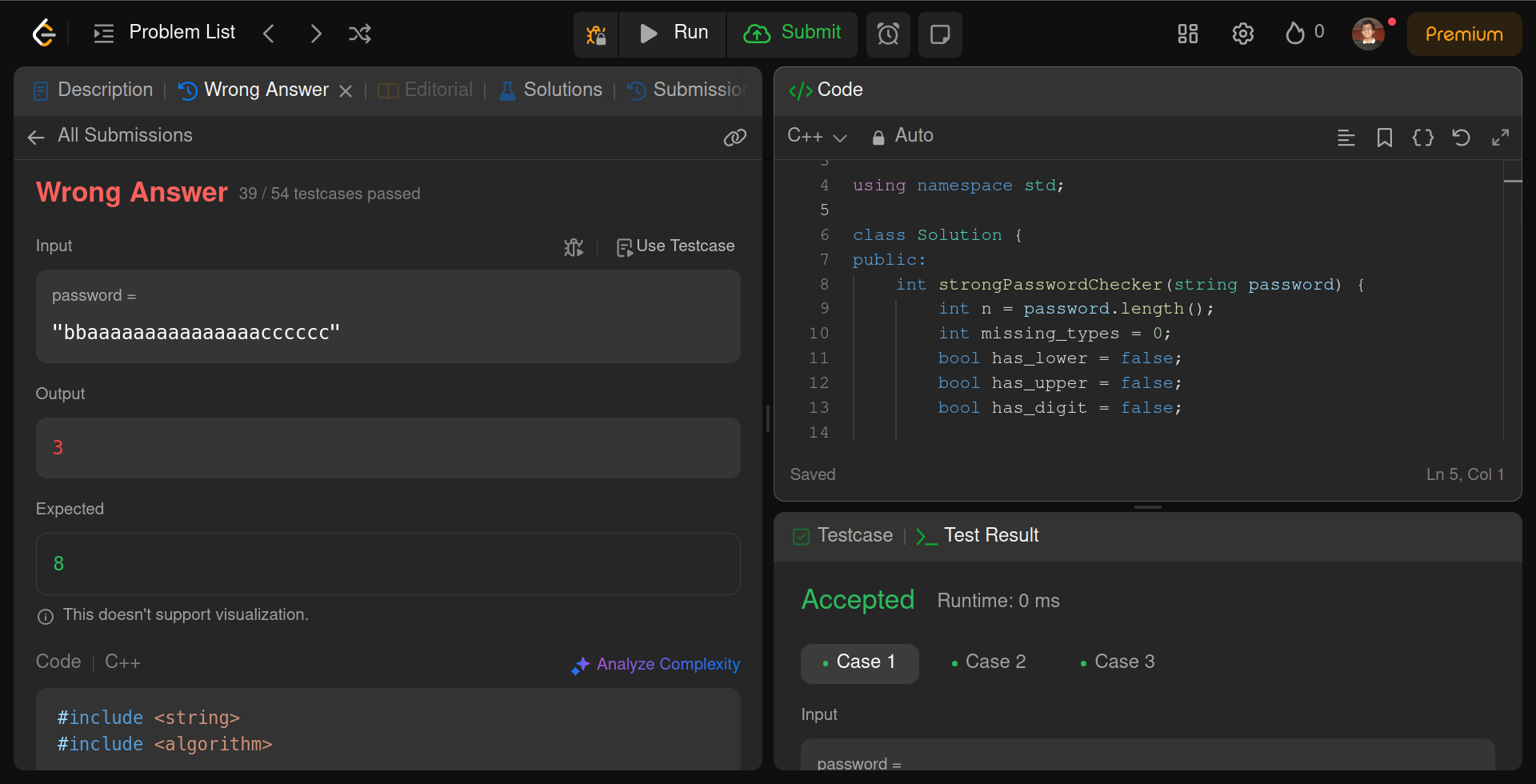Pick a random problem with shuffle icon
The height and width of the screenshot is (784, 1536).
click(360, 34)
